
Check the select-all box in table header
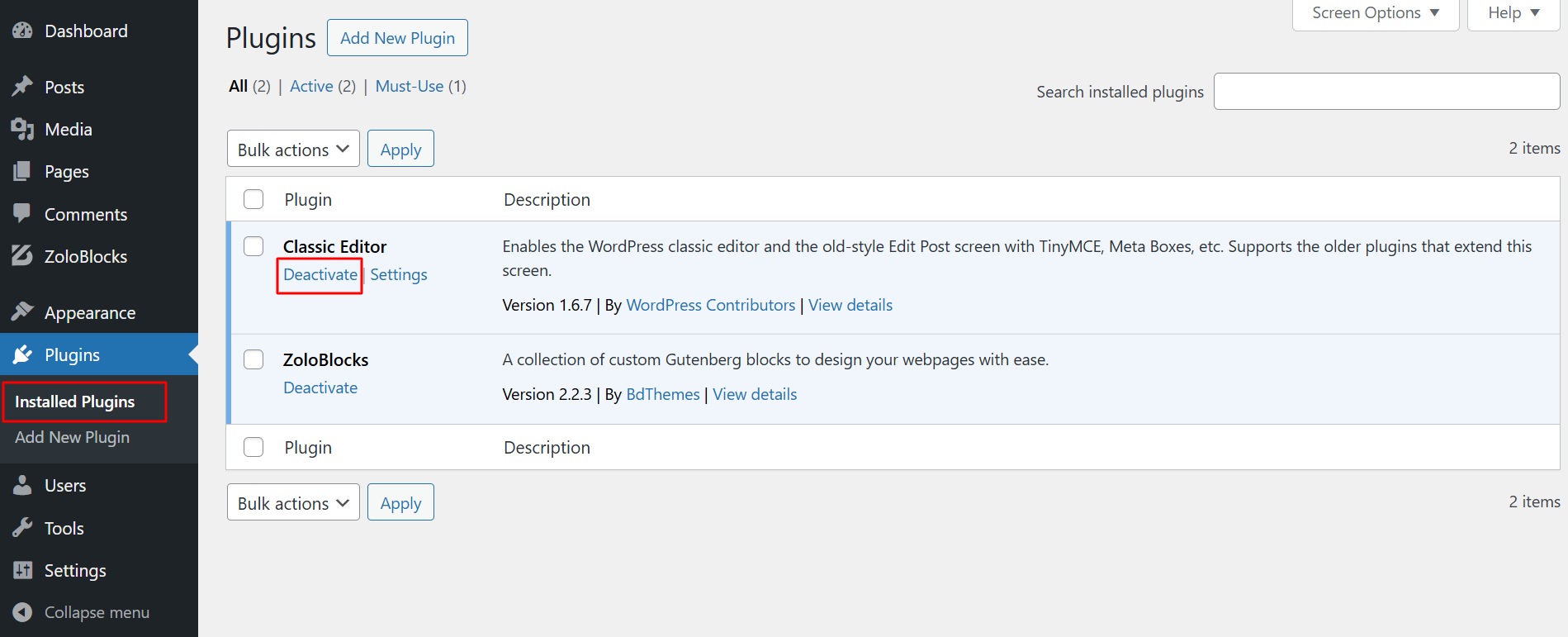[x=253, y=199]
